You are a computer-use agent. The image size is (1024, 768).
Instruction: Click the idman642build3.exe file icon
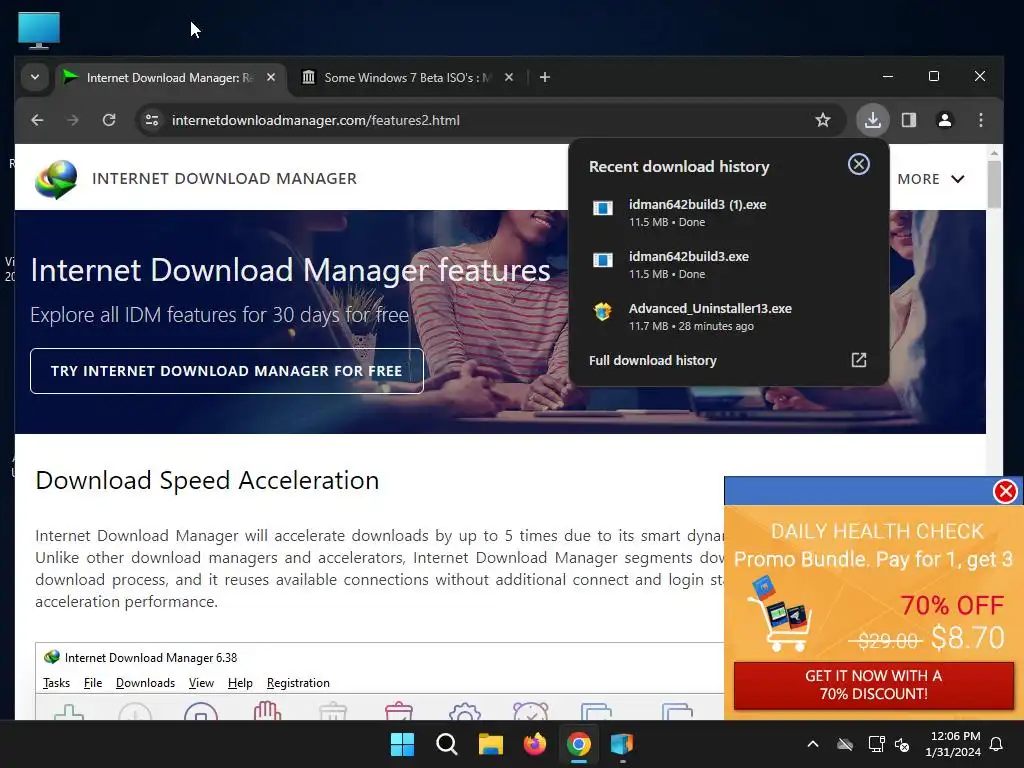click(x=602, y=261)
